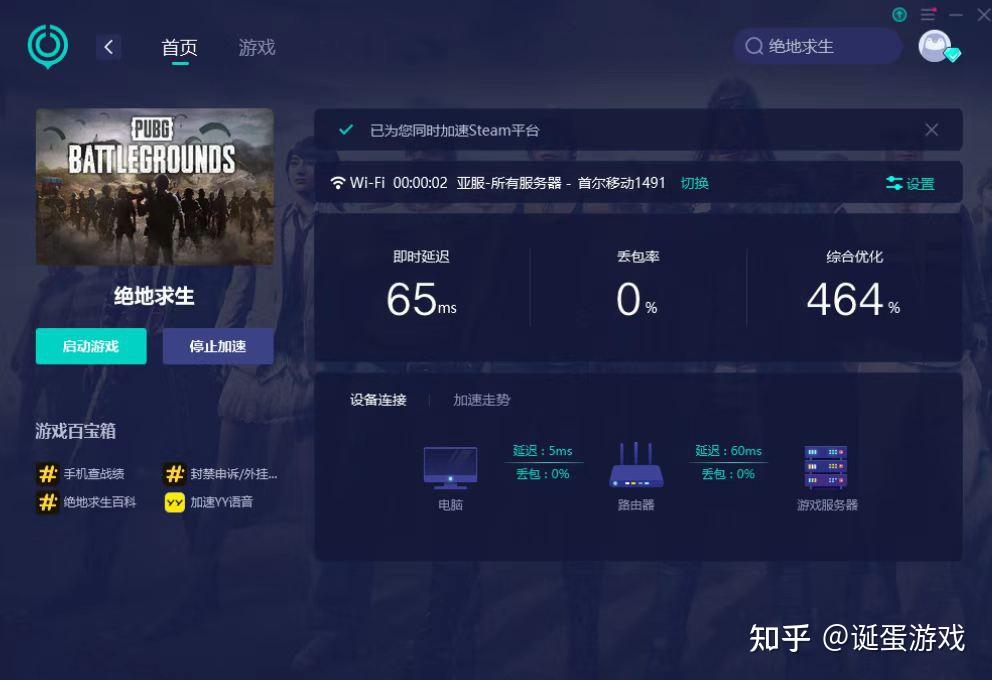Click the accelerator app logo icon
992x680 pixels.
coord(47,46)
